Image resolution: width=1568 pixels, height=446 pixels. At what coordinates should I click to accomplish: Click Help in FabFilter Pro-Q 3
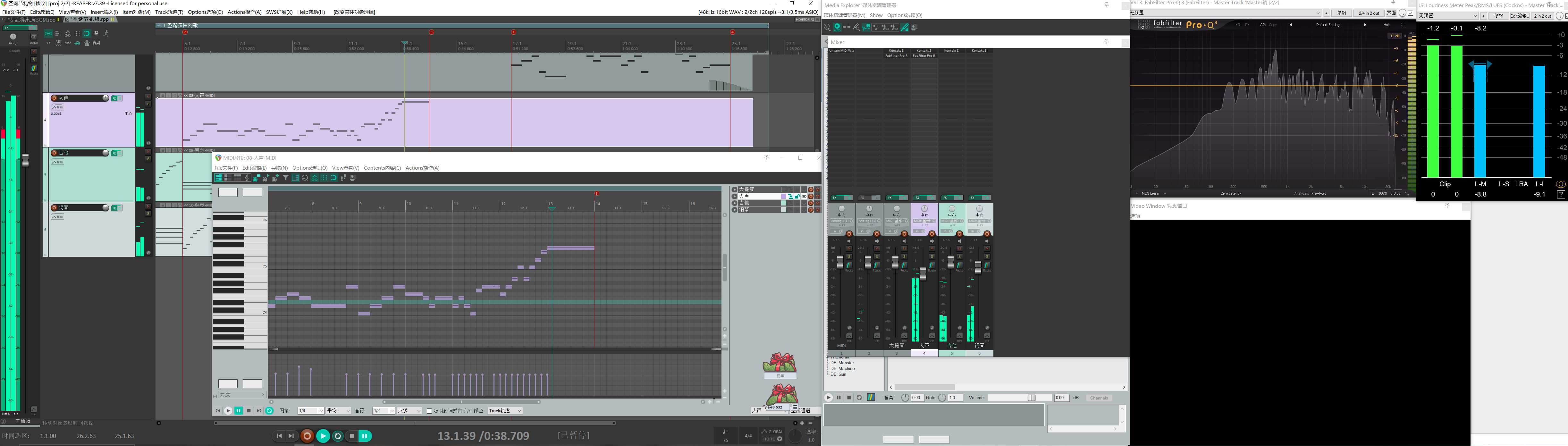(x=1387, y=25)
